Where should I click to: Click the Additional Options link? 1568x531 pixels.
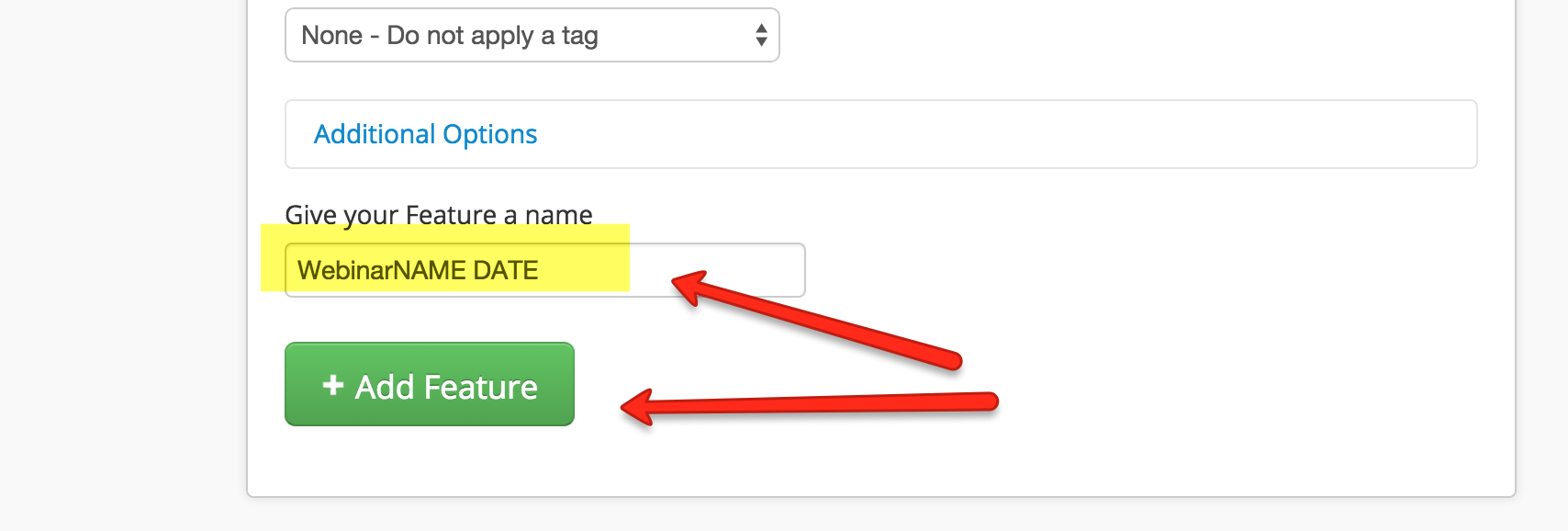click(x=425, y=134)
